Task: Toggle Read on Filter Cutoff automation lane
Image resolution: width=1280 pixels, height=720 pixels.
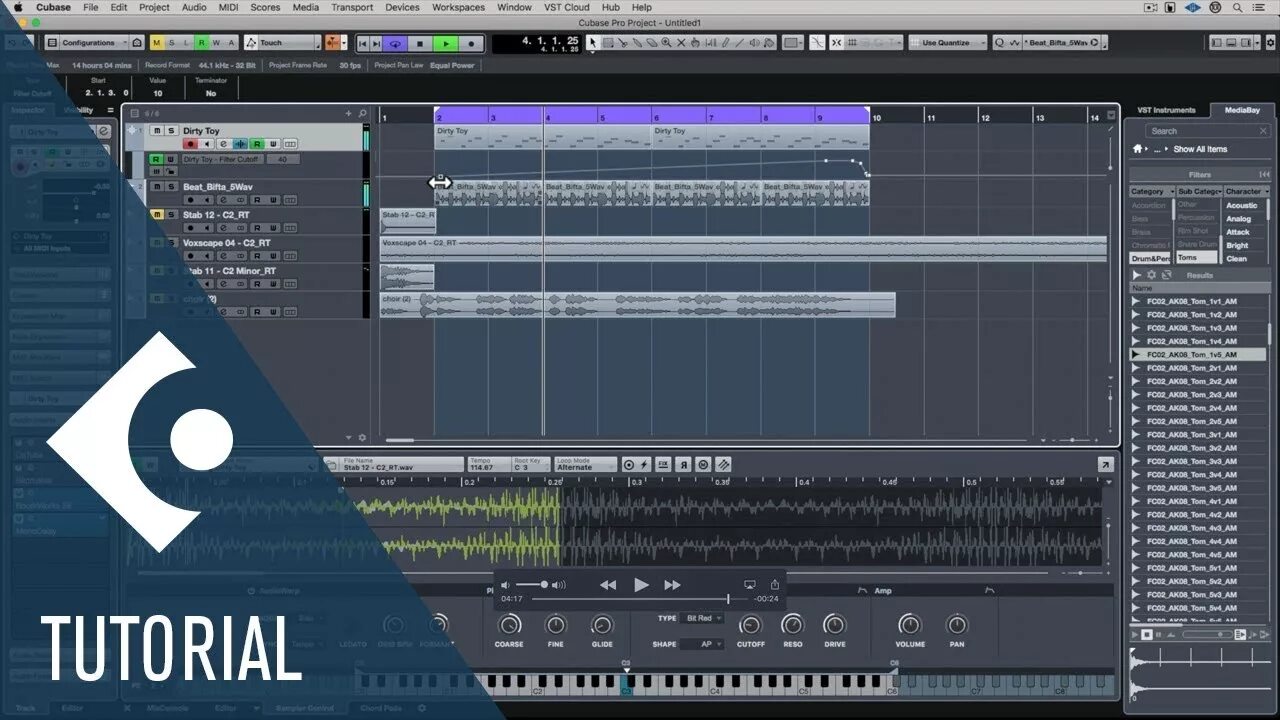Action: coord(156,159)
